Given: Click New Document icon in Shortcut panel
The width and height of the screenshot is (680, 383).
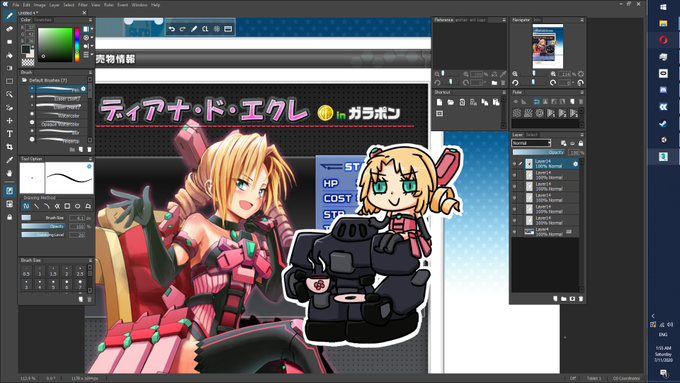Looking at the screenshot, I should click(439, 102).
